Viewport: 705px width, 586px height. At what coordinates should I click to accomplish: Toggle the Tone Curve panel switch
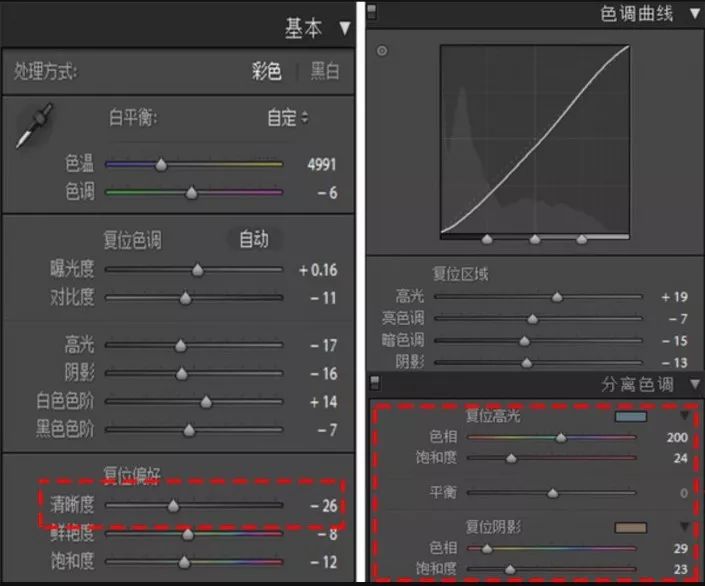(372, 12)
